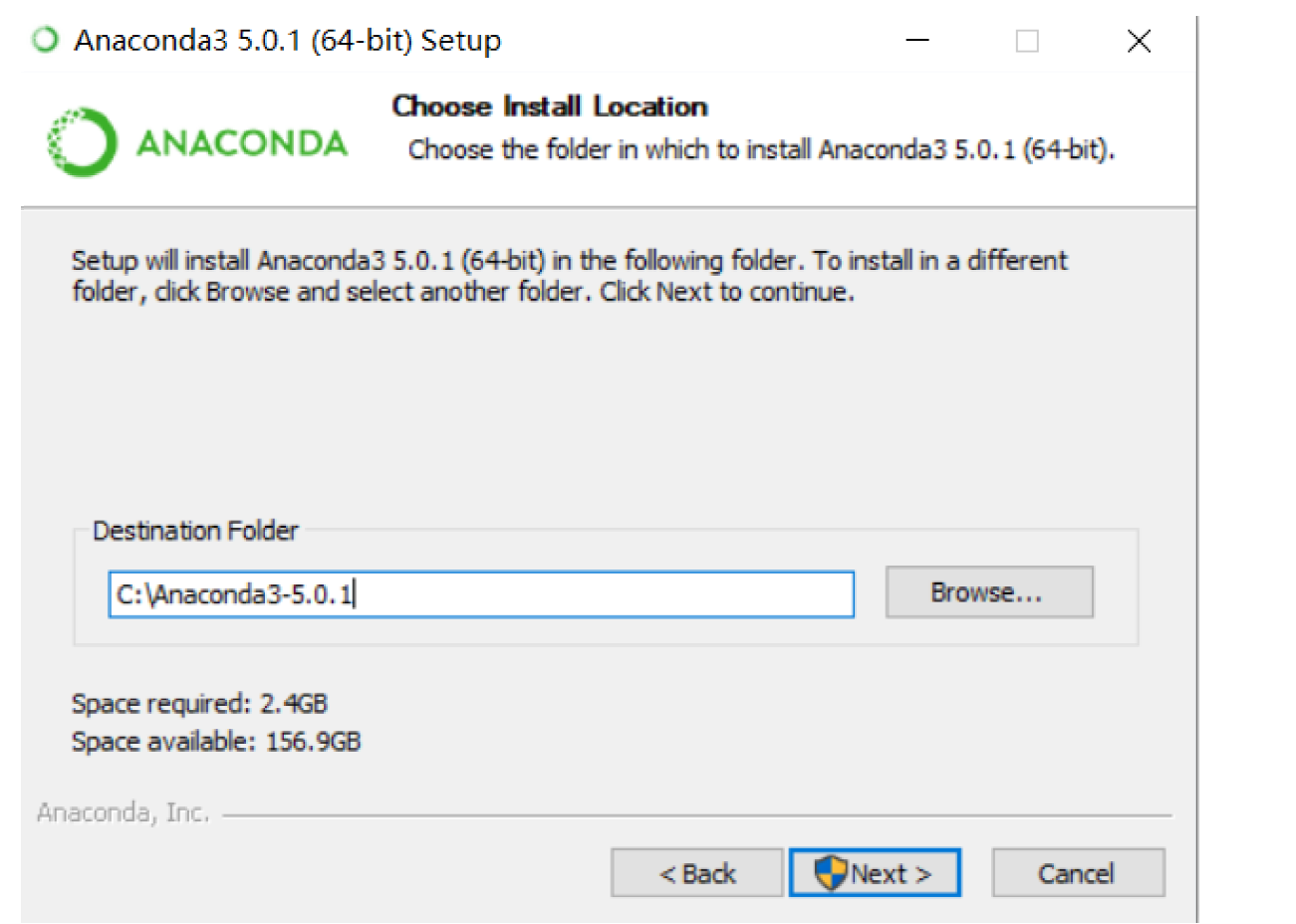Click the Anaconda icon in the title bar
The image size is (1296, 924).
pyautogui.click(x=45, y=41)
